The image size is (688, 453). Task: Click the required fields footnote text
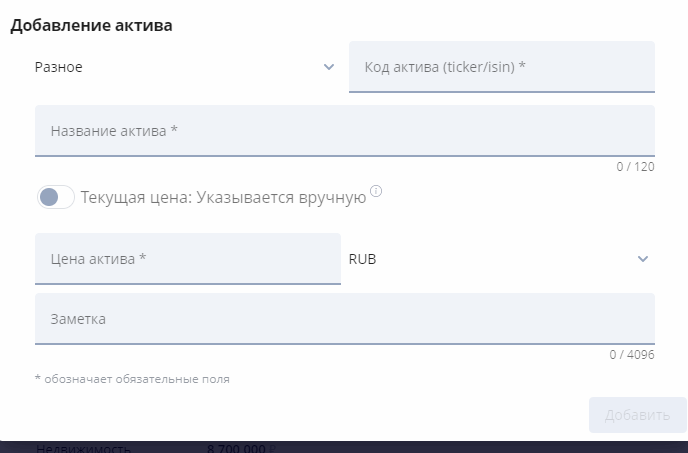tap(132, 379)
